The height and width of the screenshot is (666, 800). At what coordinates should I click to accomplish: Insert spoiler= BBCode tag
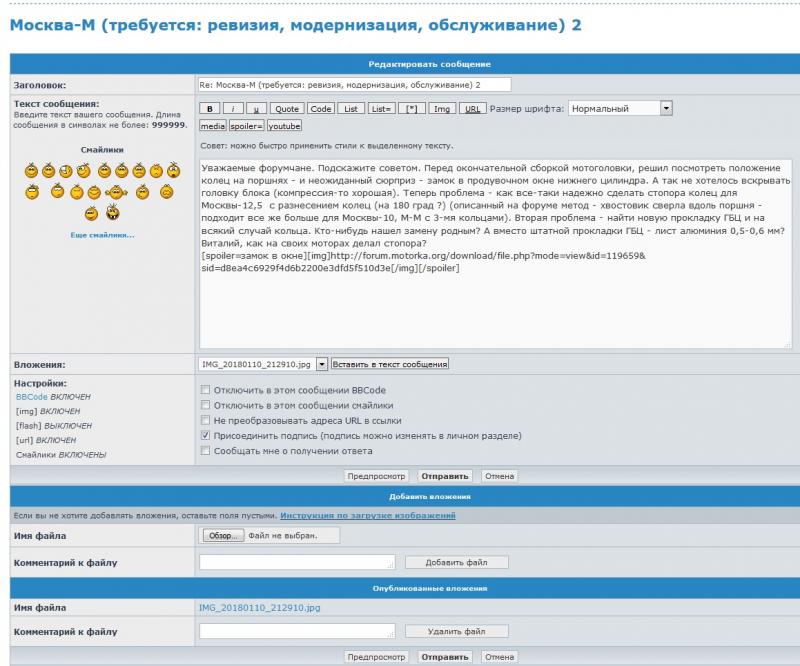[x=246, y=126]
